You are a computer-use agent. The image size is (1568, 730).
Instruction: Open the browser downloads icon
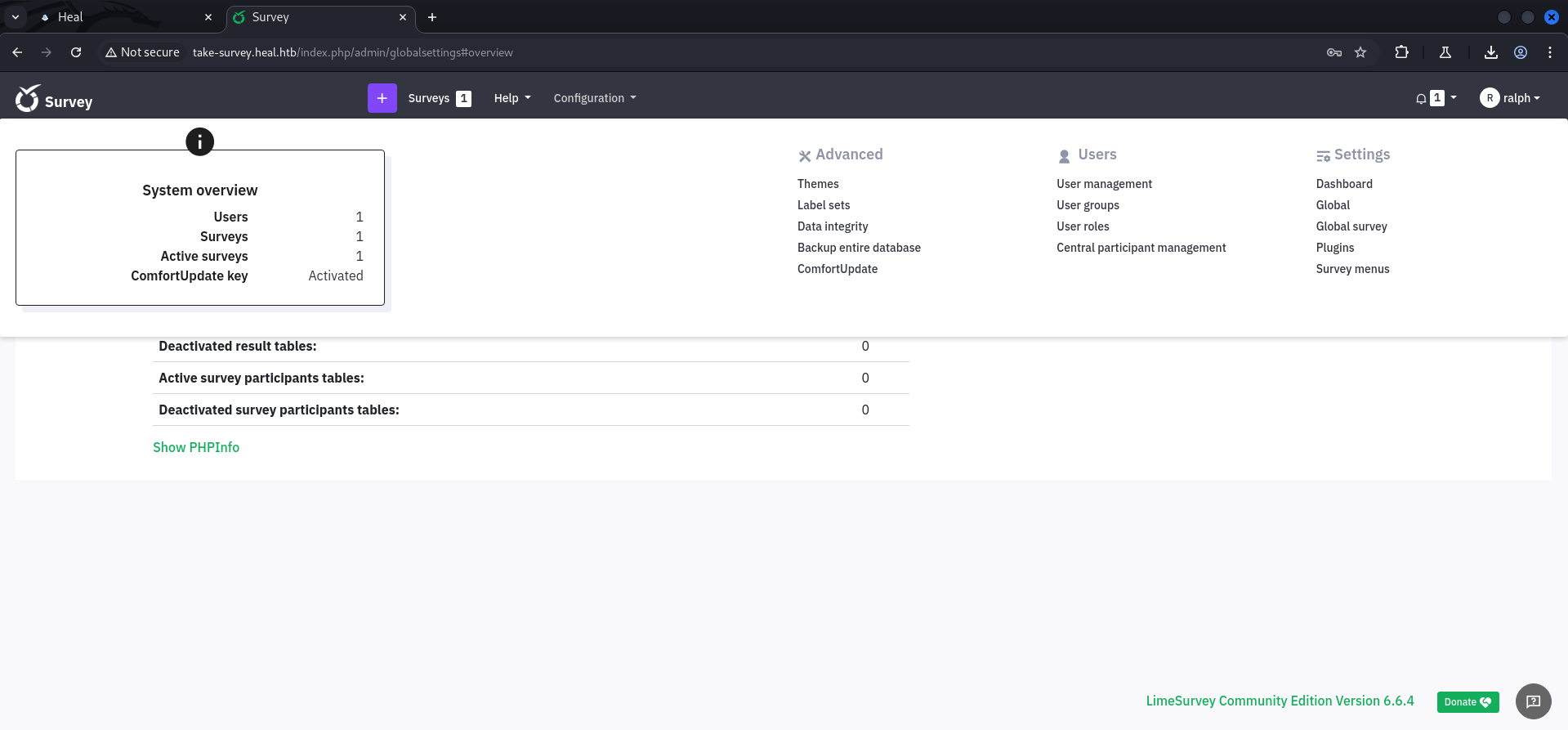point(1491,52)
